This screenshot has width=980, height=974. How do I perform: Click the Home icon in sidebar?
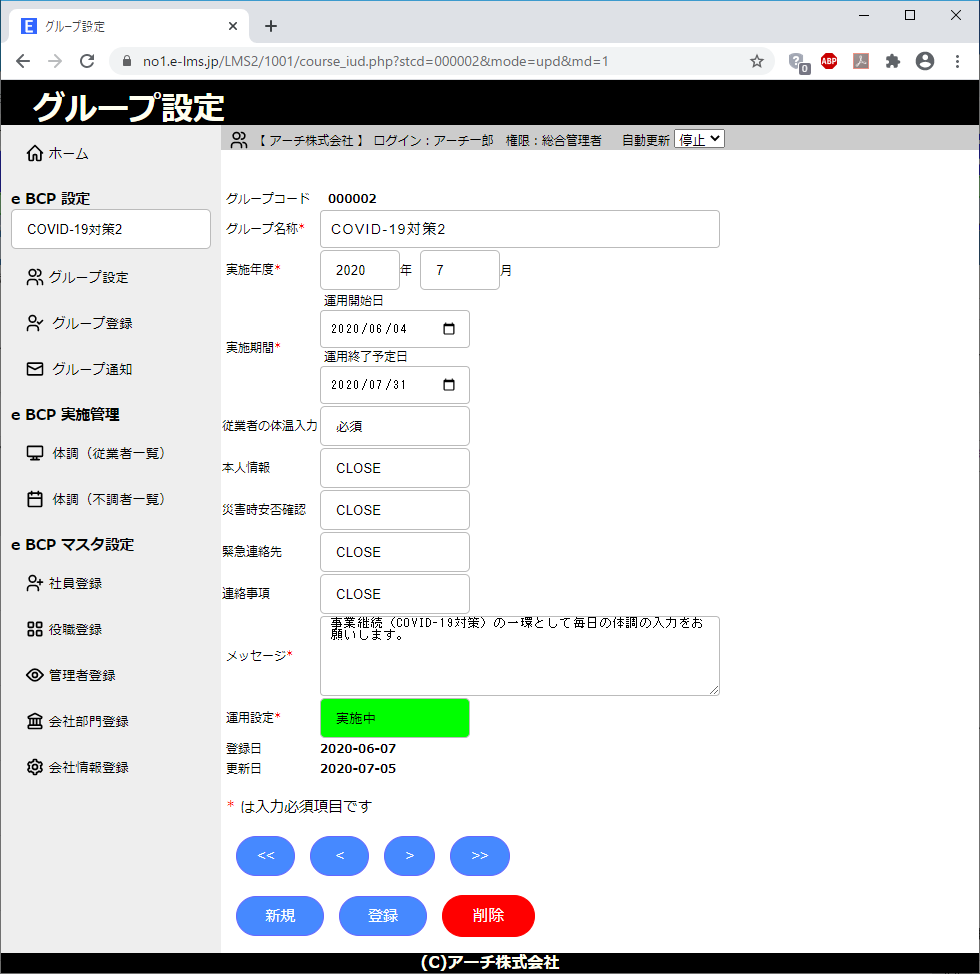click(x=35, y=154)
